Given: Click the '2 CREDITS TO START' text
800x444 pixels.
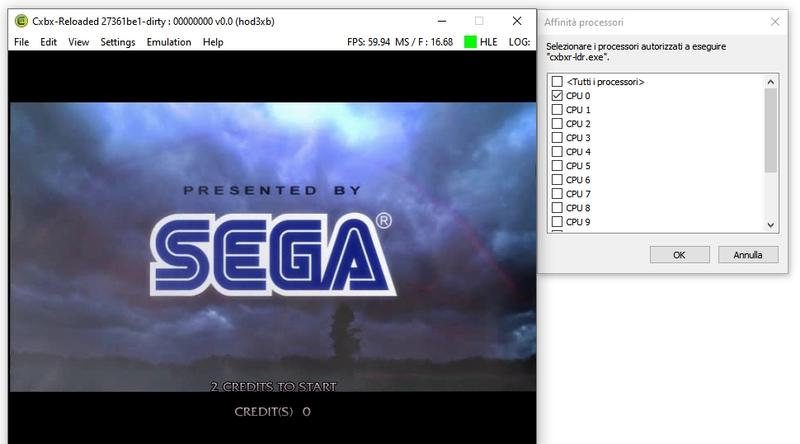Looking at the screenshot, I should pos(273,387).
